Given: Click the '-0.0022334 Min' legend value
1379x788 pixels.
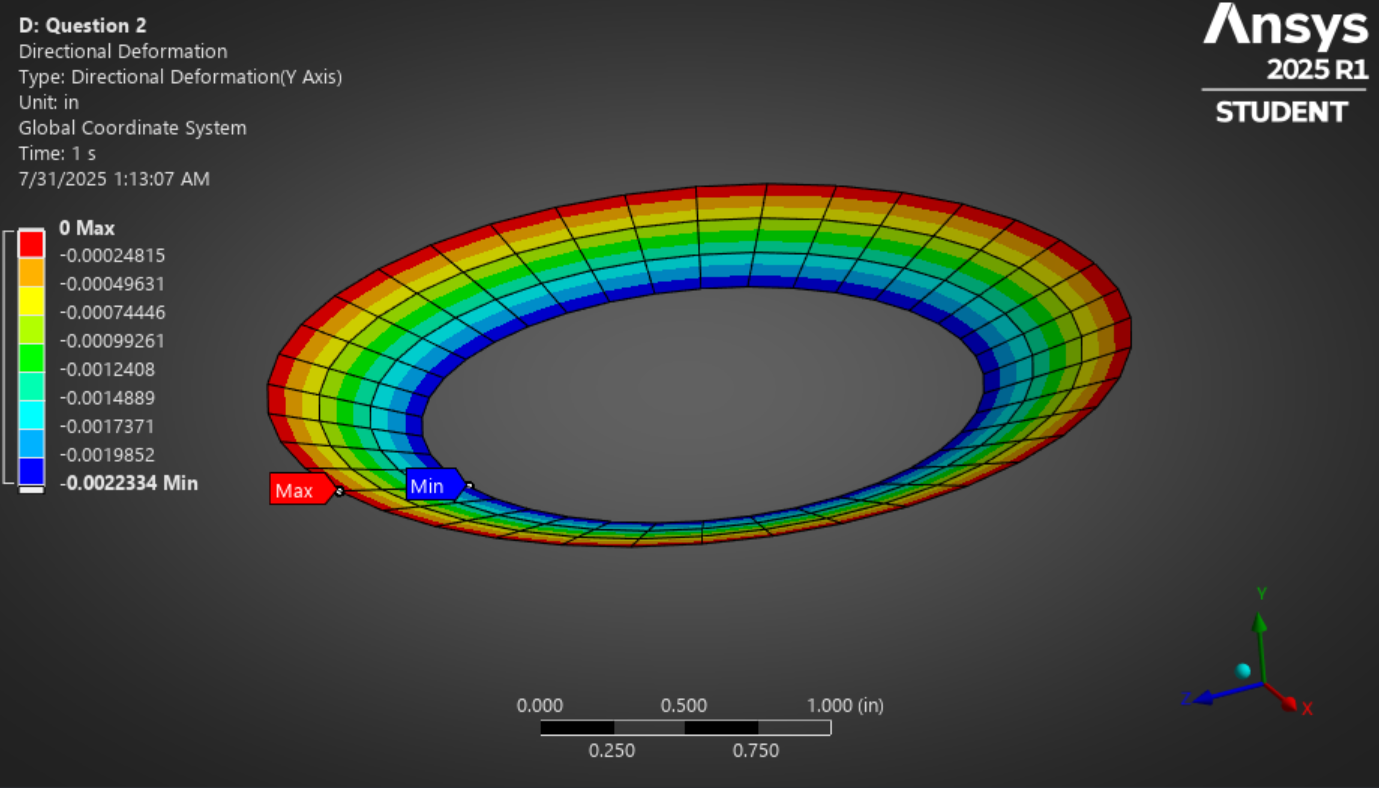Looking at the screenshot, I should coord(129,483).
